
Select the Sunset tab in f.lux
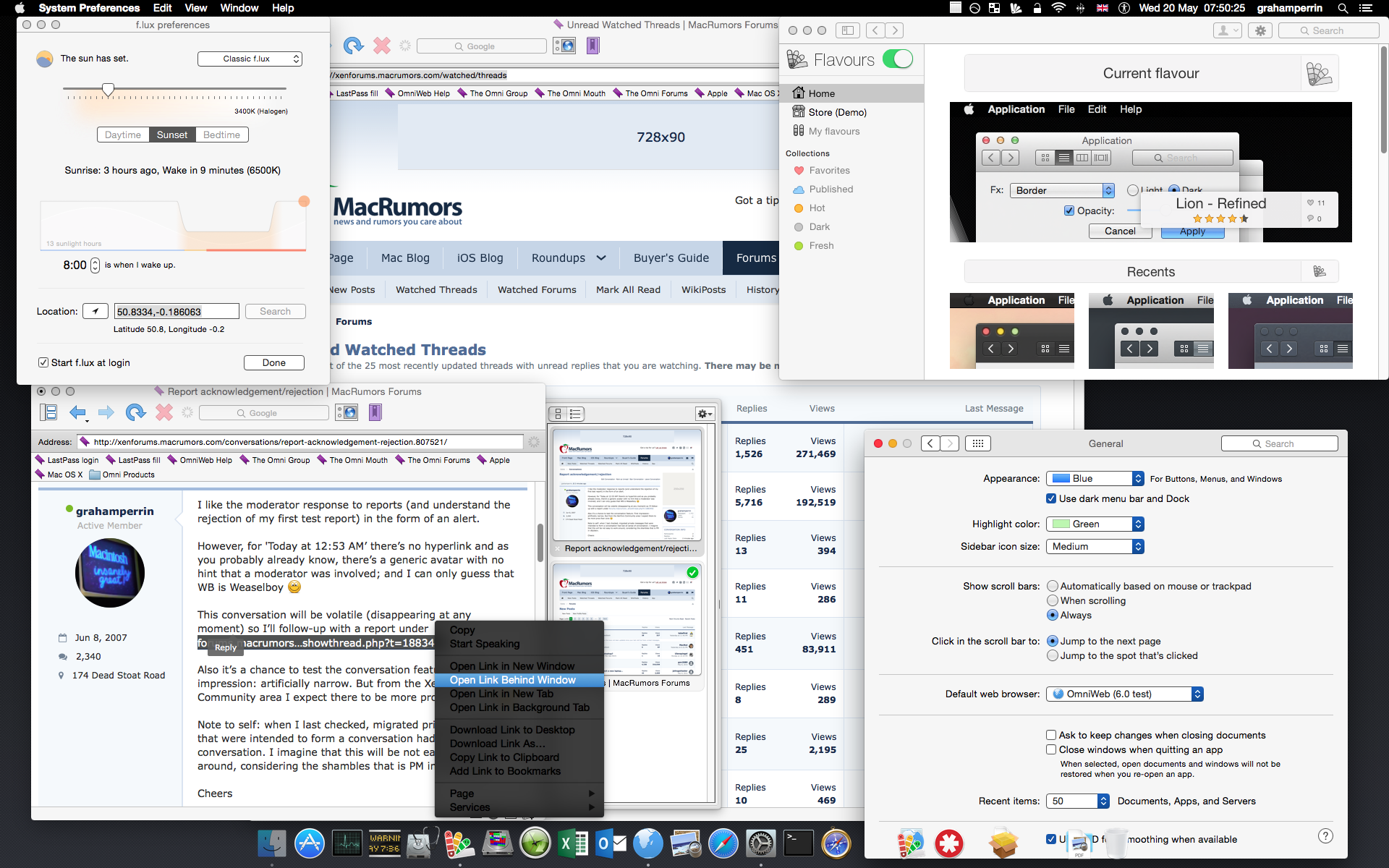coord(171,135)
